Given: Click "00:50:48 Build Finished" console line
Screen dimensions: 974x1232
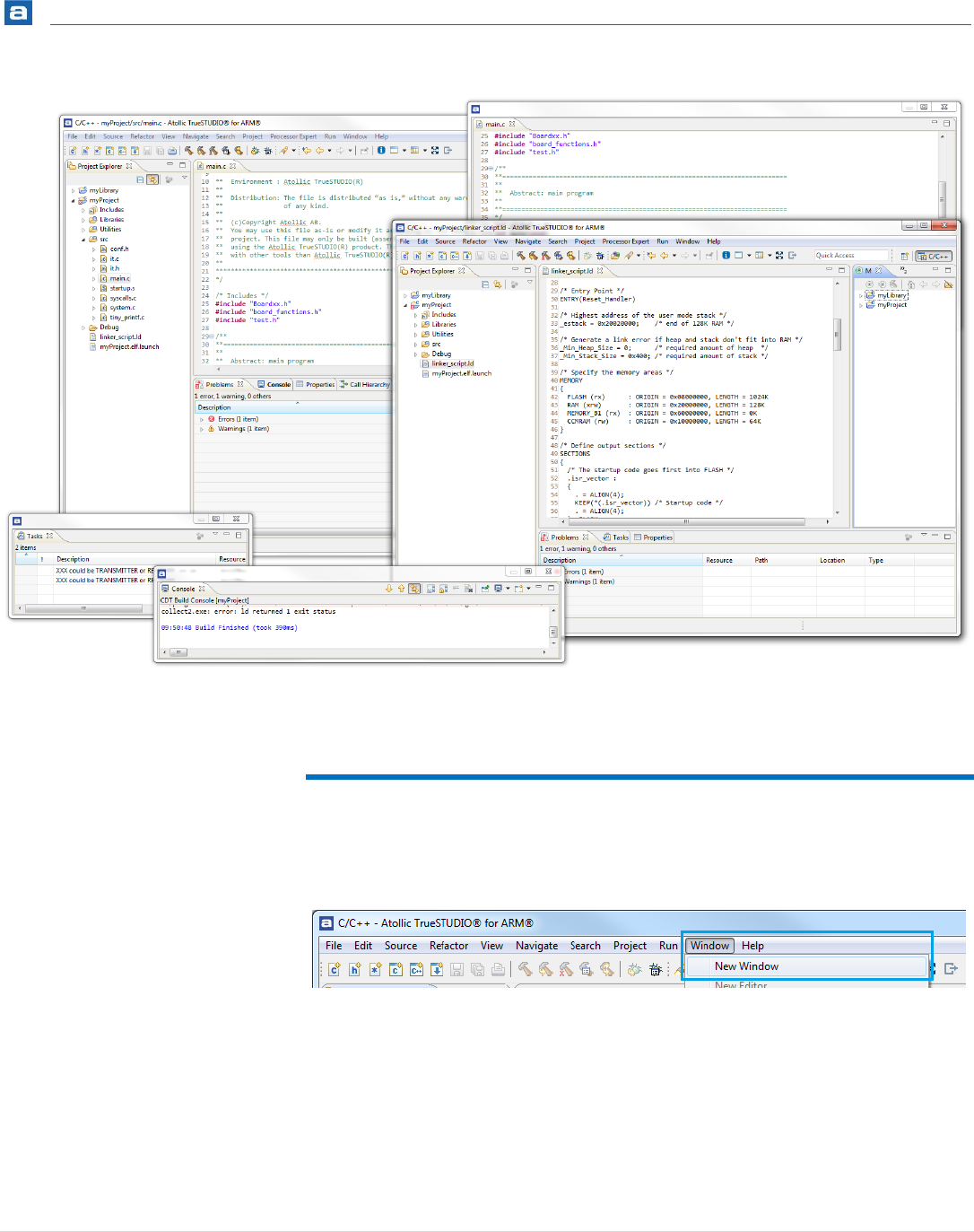Looking at the screenshot, I should 229,628.
